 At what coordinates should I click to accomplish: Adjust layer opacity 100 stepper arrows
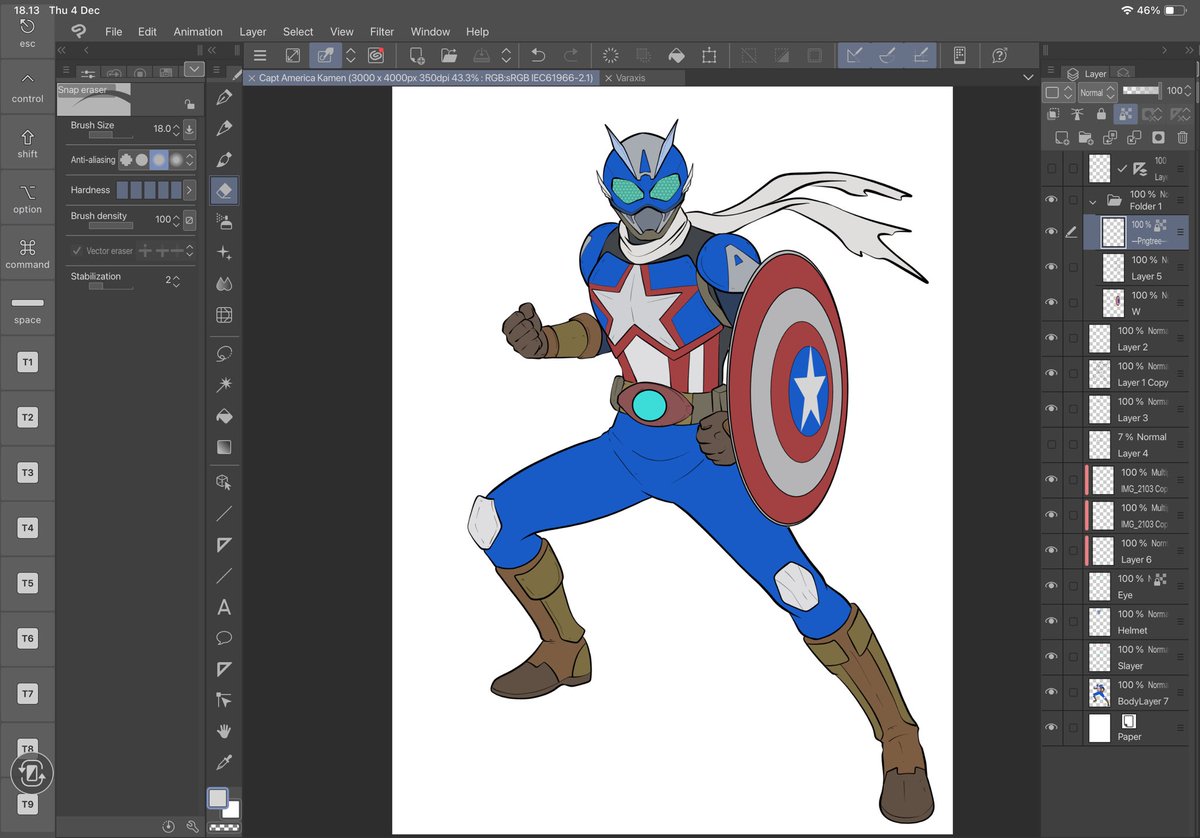point(1190,92)
